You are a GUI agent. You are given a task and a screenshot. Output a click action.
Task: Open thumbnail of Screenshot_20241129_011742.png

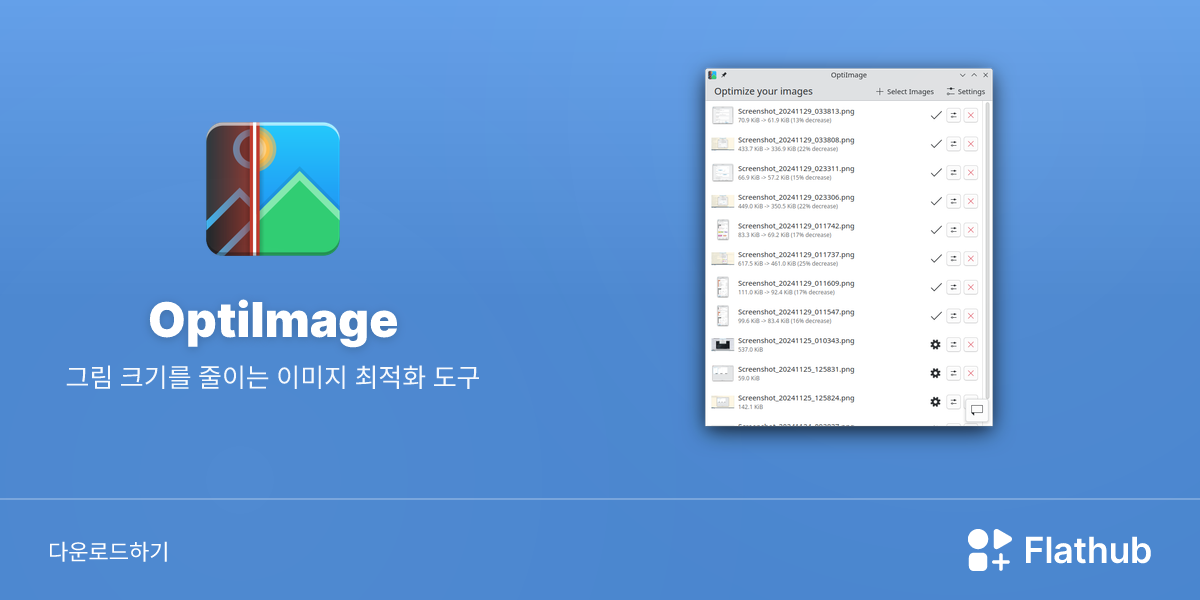(723, 230)
